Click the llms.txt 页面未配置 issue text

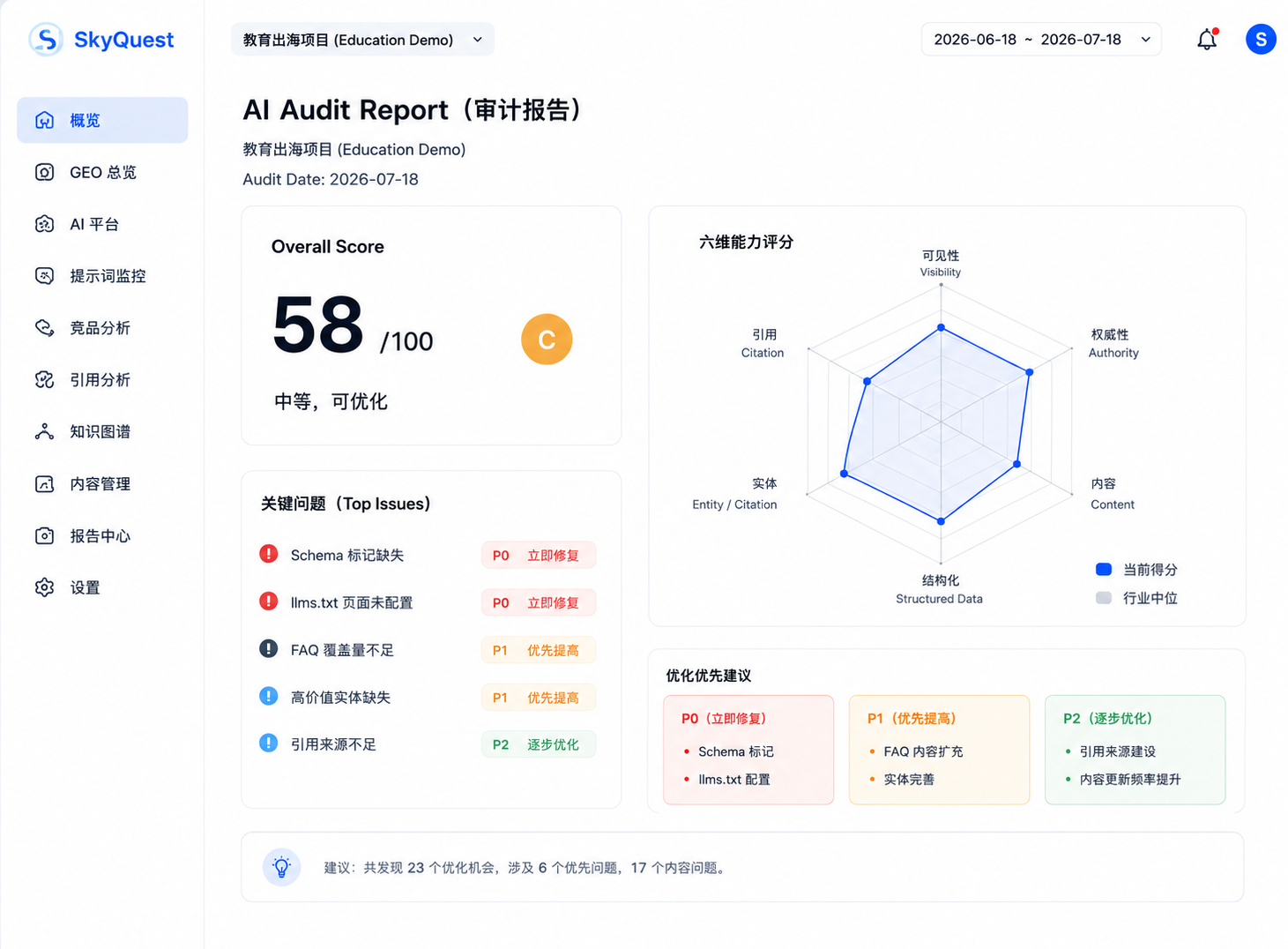tap(352, 602)
